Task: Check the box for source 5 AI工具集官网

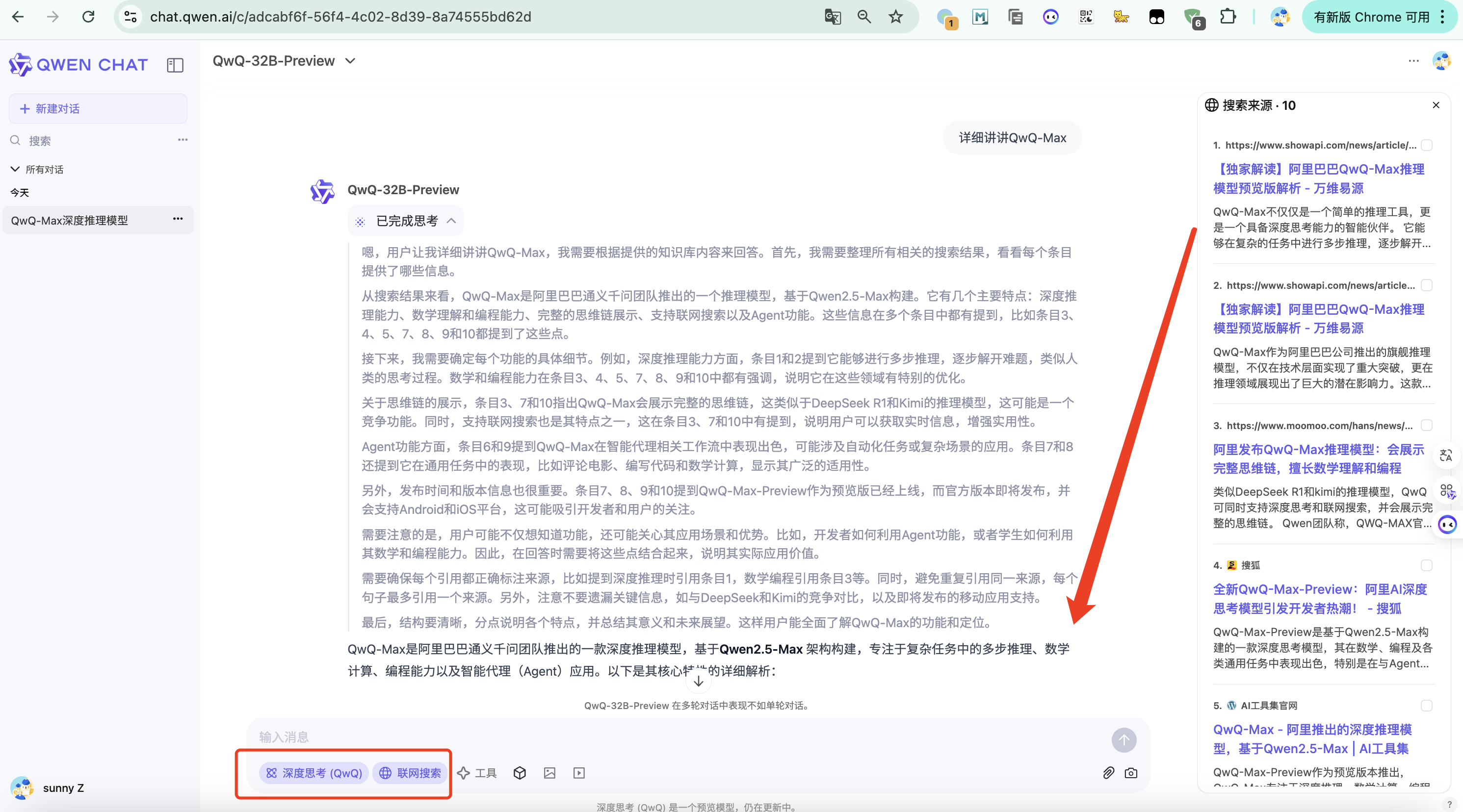Action: (1427, 705)
